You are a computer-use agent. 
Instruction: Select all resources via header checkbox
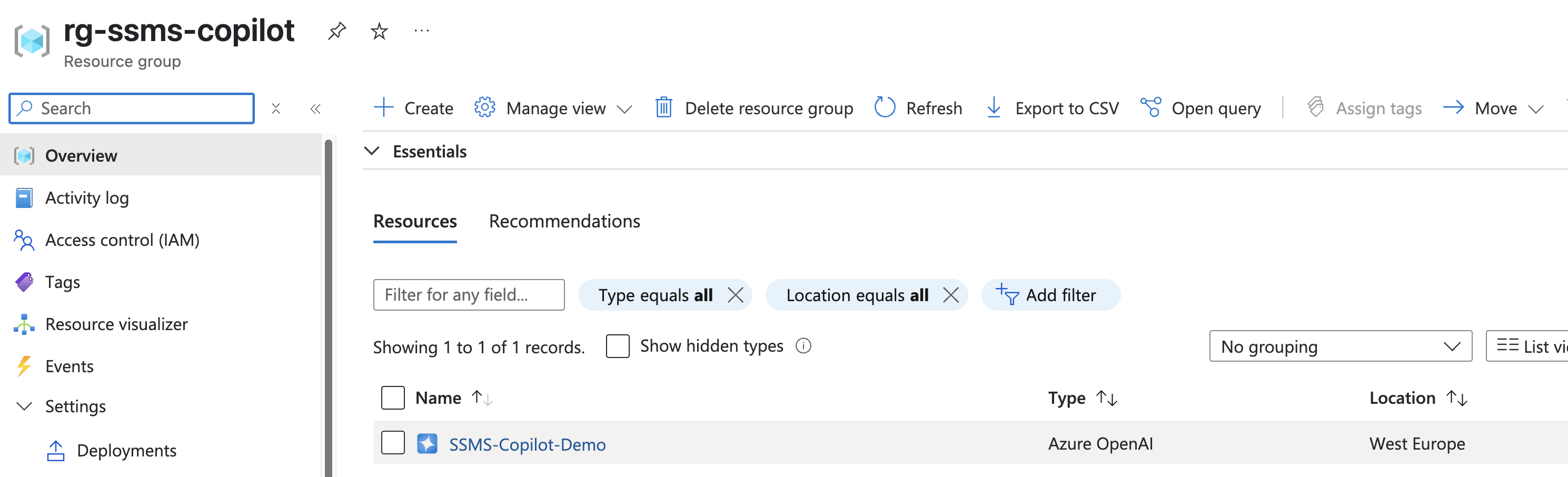coord(393,397)
